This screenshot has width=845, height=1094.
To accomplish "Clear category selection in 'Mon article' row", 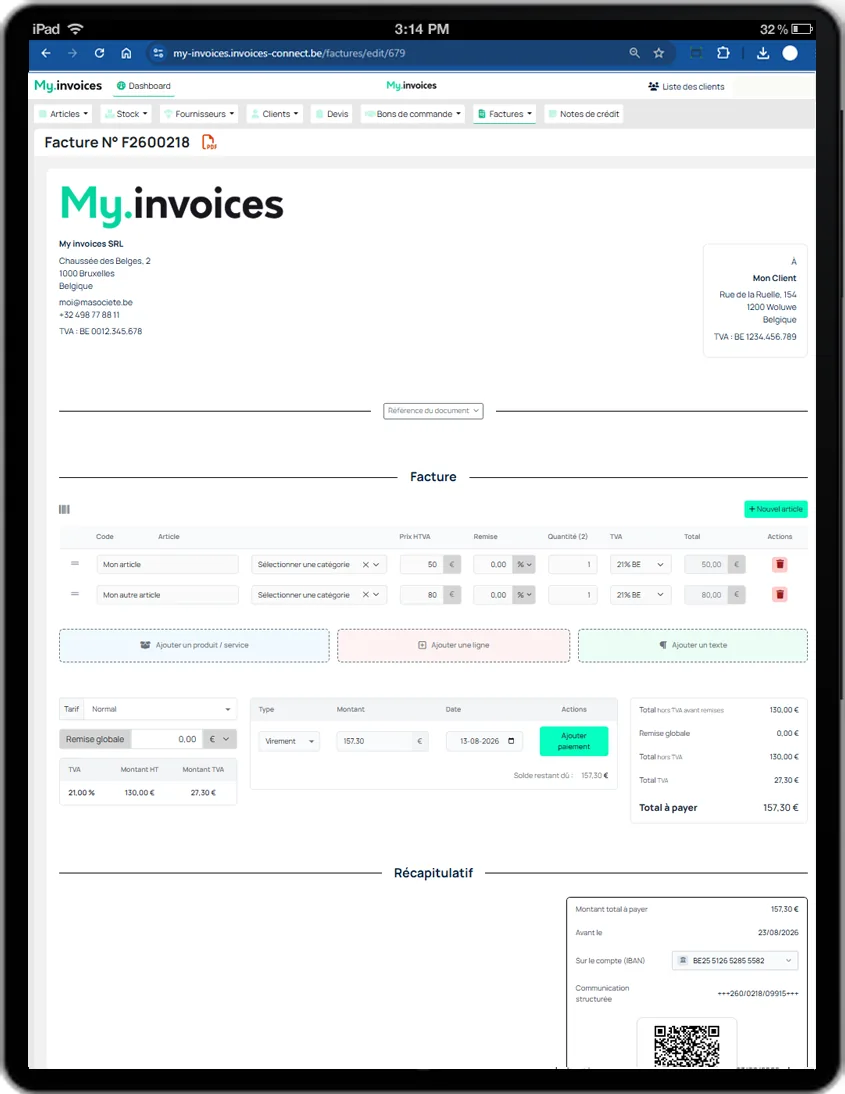I will [366, 564].
